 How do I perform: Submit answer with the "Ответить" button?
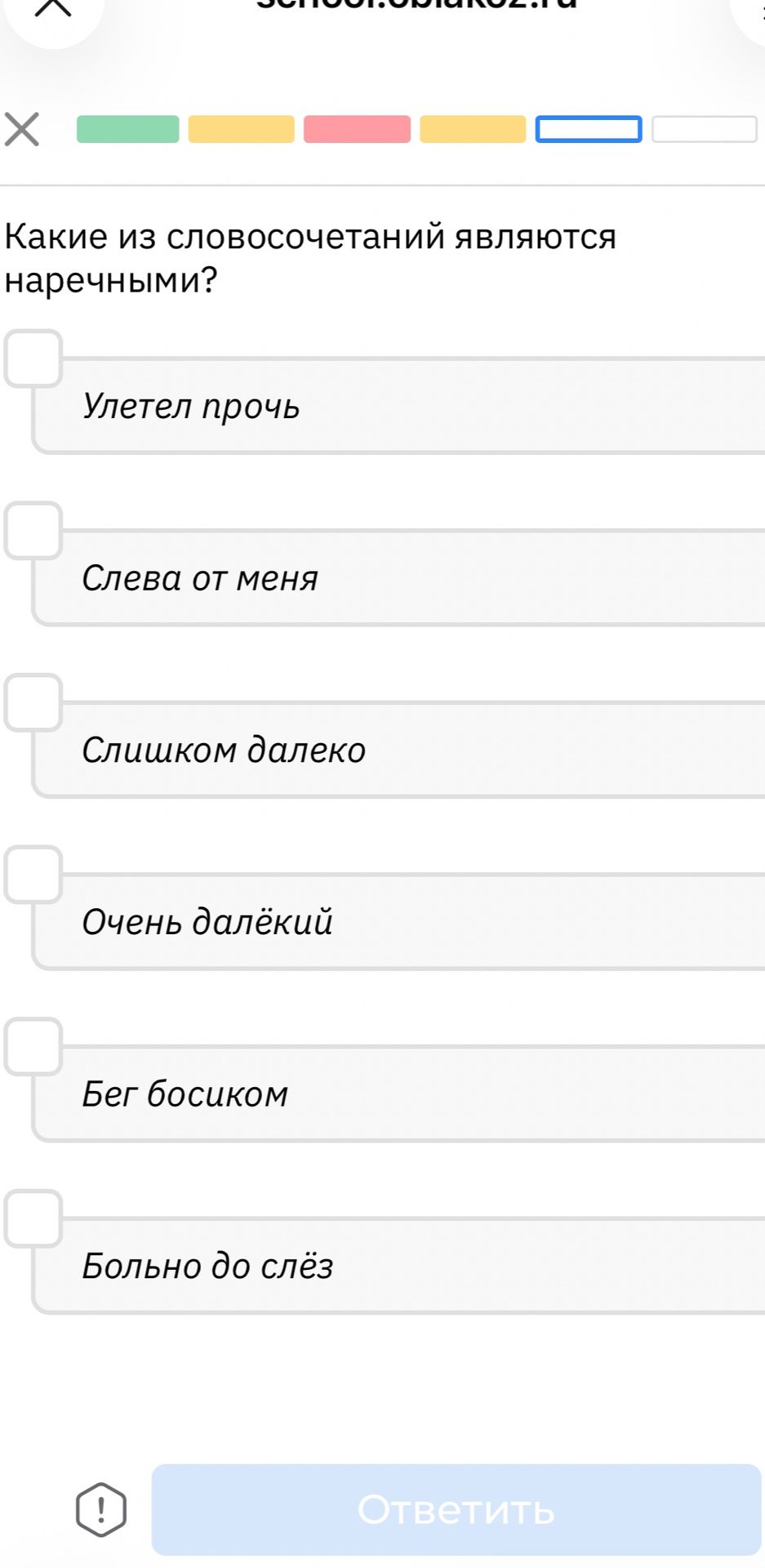456,1509
